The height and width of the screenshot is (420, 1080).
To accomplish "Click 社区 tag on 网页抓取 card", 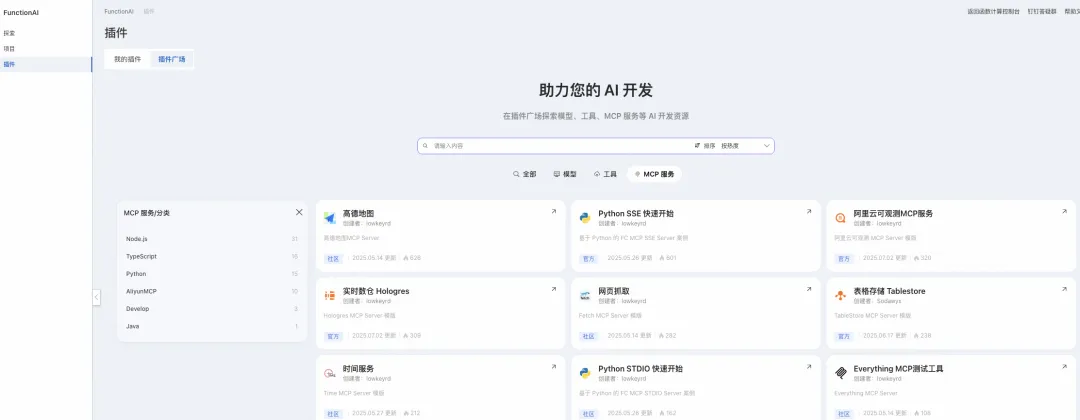I will point(588,336).
